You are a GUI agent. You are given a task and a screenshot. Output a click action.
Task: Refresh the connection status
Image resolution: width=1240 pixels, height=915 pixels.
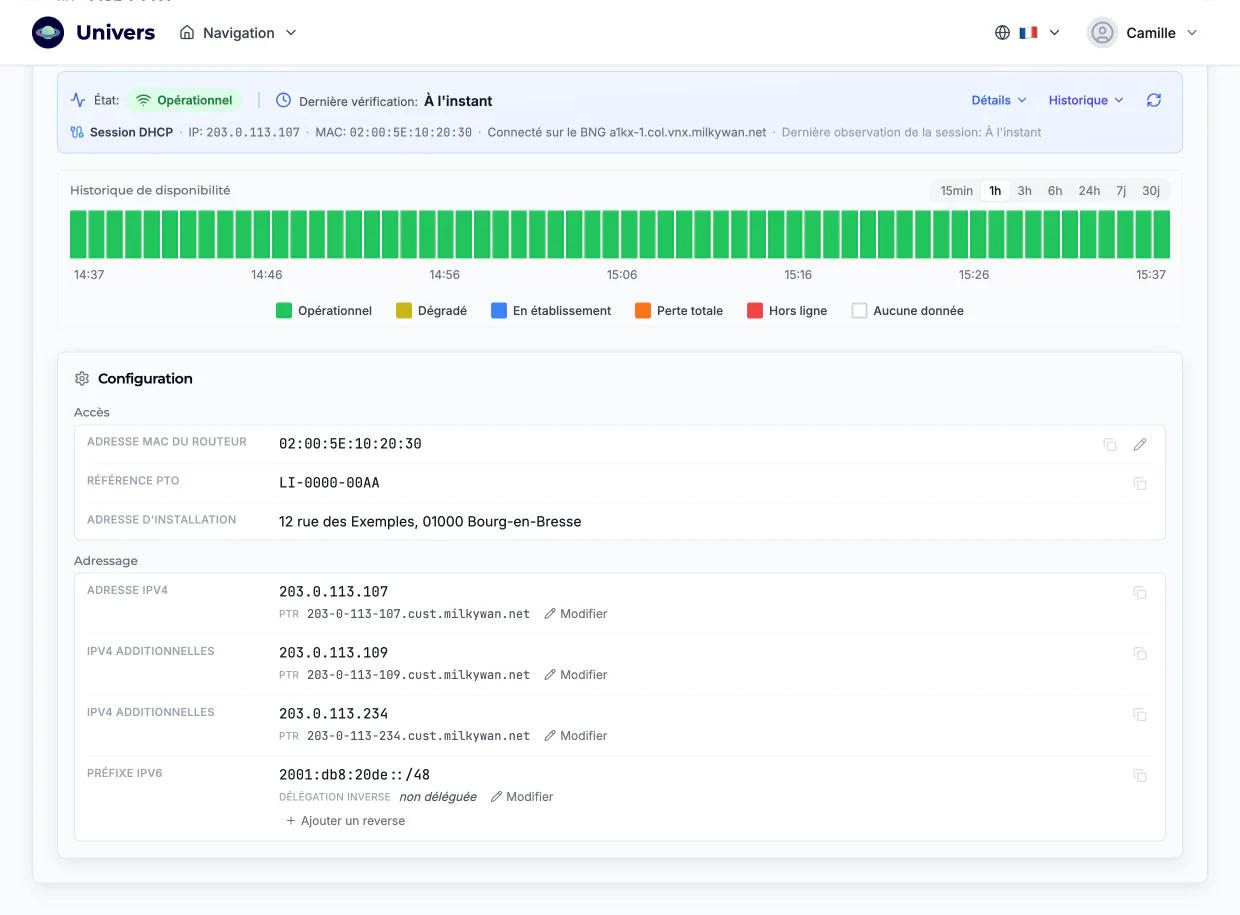1154,100
